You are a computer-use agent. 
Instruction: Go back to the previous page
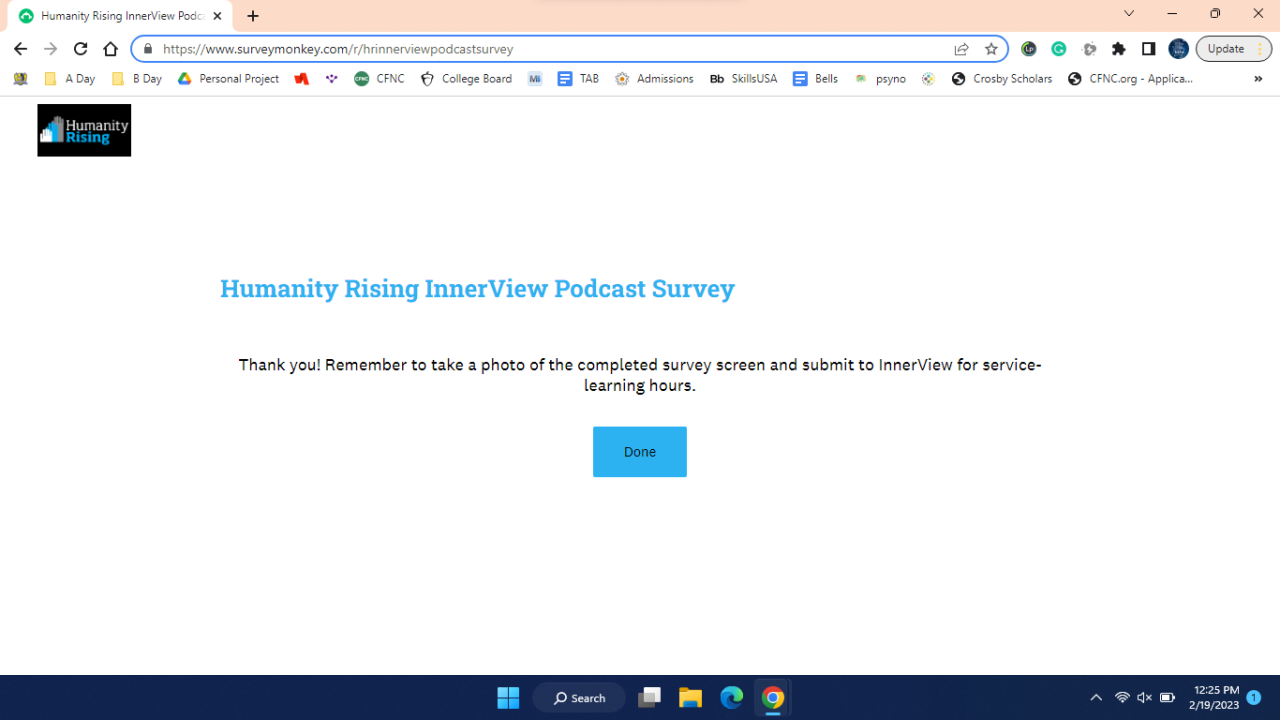click(x=20, y=49)
